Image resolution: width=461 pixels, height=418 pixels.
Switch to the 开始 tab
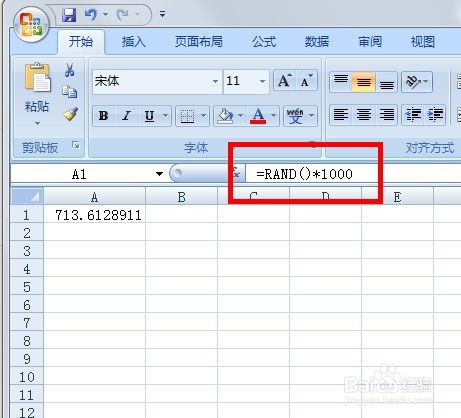pyautogui.click(x=81, y=42)
